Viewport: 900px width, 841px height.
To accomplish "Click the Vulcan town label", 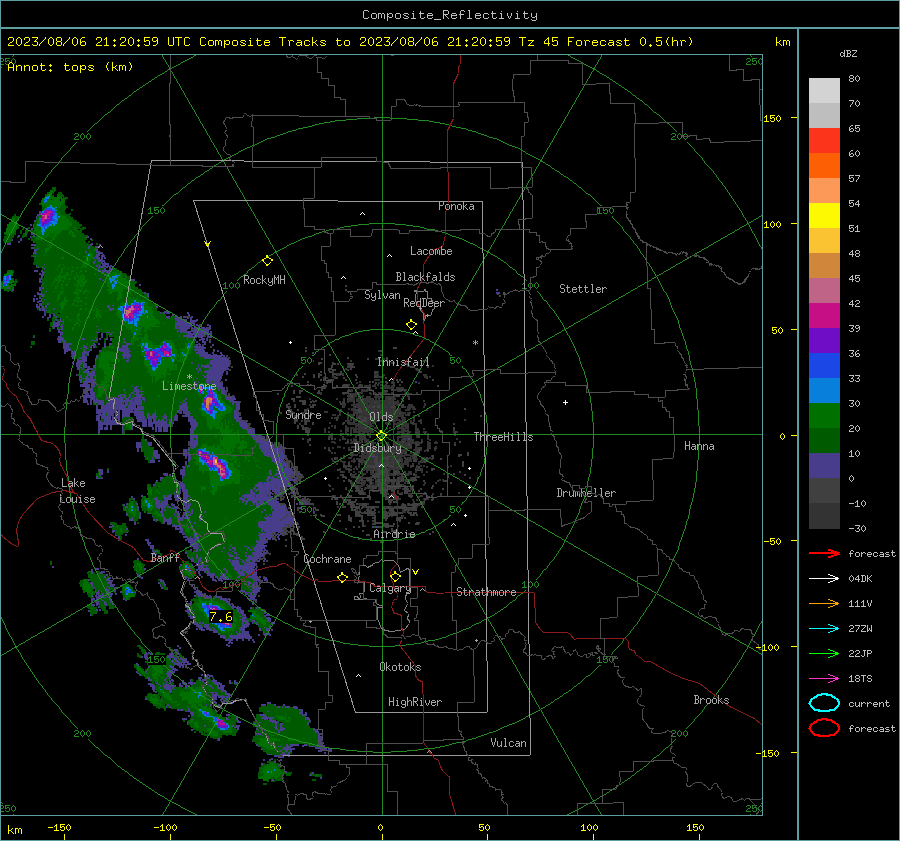I will (x=508, y=743).
